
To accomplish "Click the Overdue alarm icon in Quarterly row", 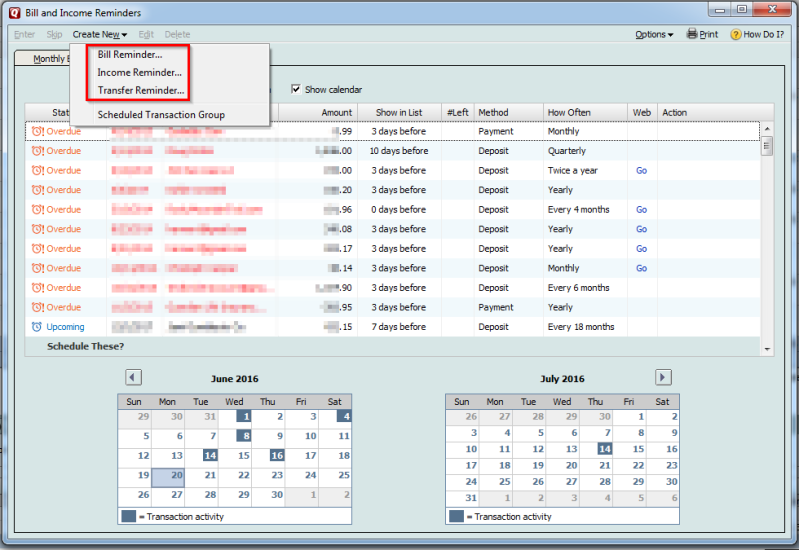I will pyautogui.click(x=37, y=151).
